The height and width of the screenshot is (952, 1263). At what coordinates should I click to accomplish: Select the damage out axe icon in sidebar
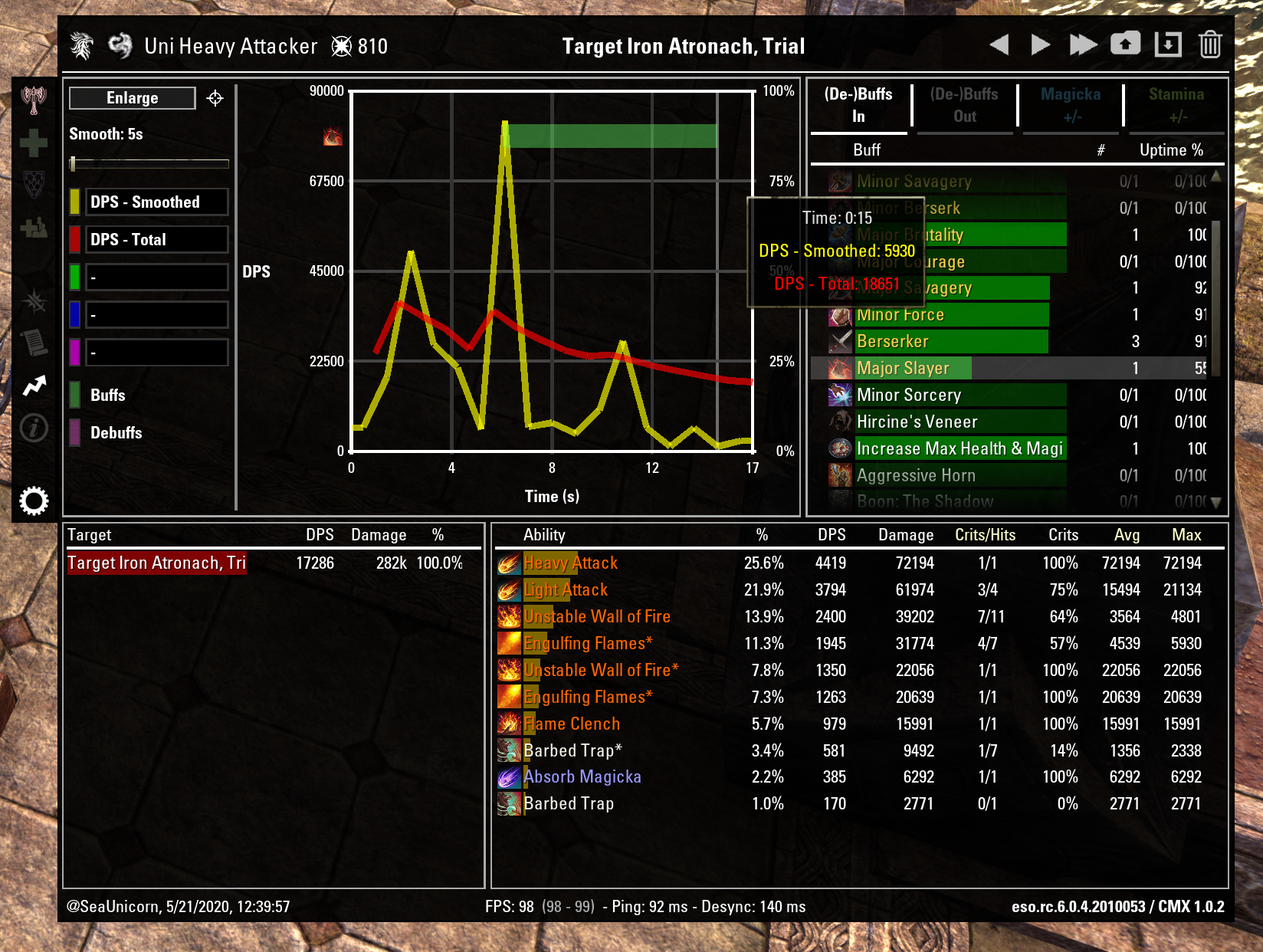coord(34,100)
